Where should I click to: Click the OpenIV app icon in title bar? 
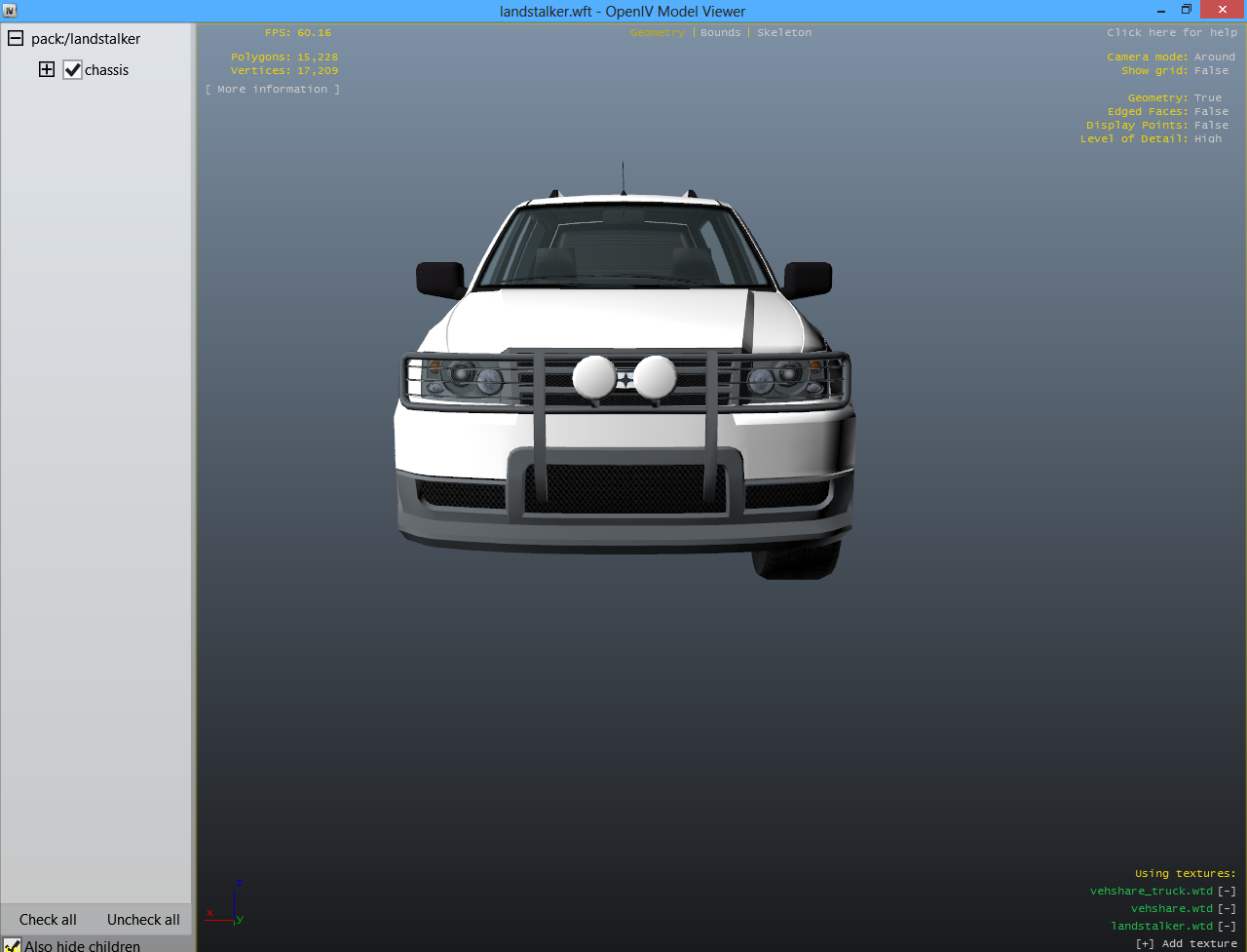(x=9, y=11)
